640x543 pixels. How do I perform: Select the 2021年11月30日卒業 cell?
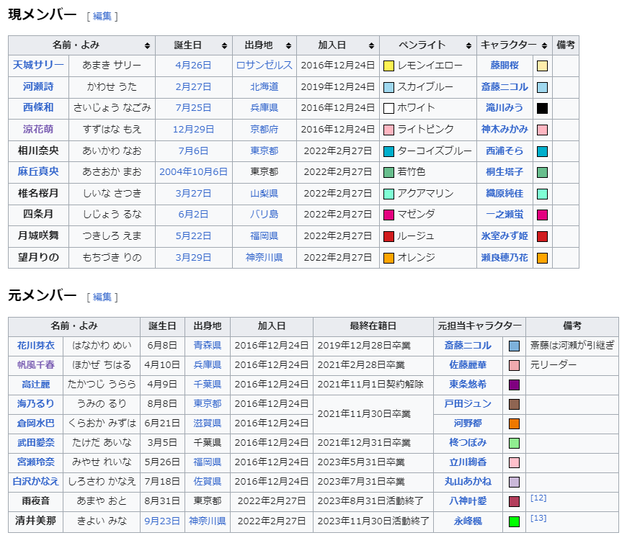click(x=373, y=414)
